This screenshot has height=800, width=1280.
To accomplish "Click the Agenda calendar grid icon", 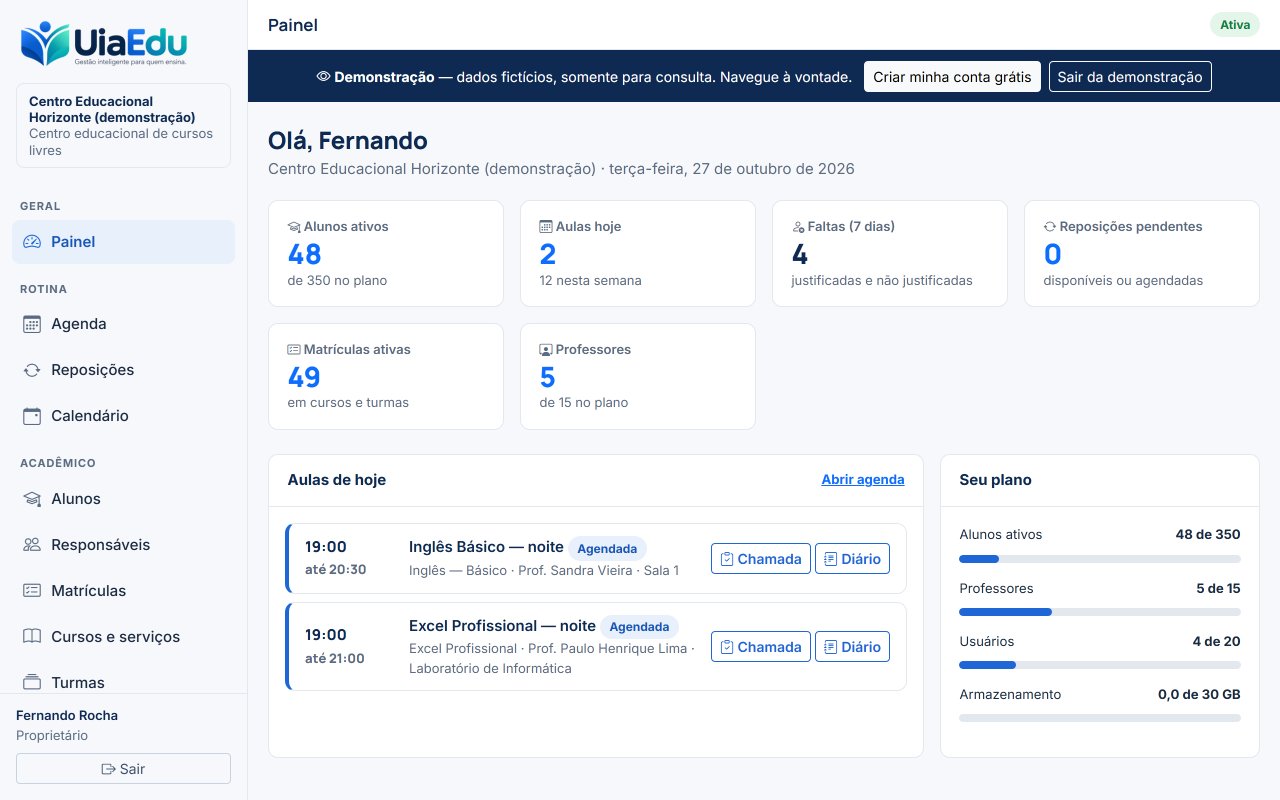I will click(32, 324).
